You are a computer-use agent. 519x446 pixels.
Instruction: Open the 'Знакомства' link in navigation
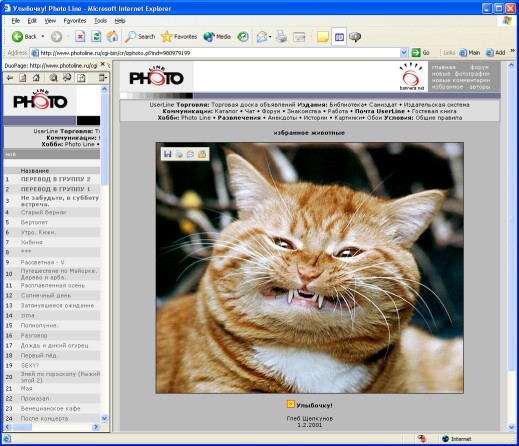pyautogui.click(x=304, y=111)
